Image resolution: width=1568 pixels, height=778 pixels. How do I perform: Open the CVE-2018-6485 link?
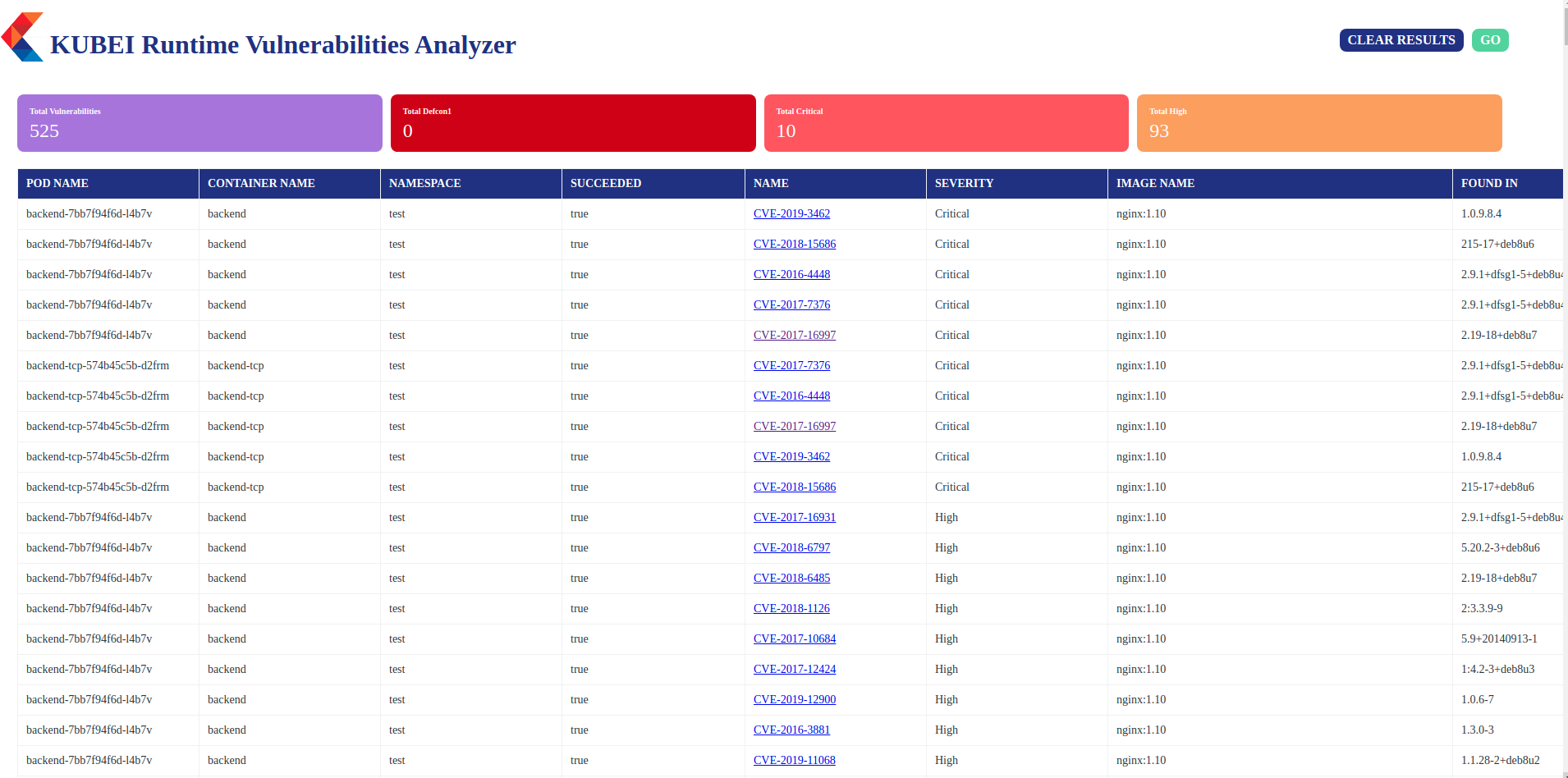coord(791,578)
